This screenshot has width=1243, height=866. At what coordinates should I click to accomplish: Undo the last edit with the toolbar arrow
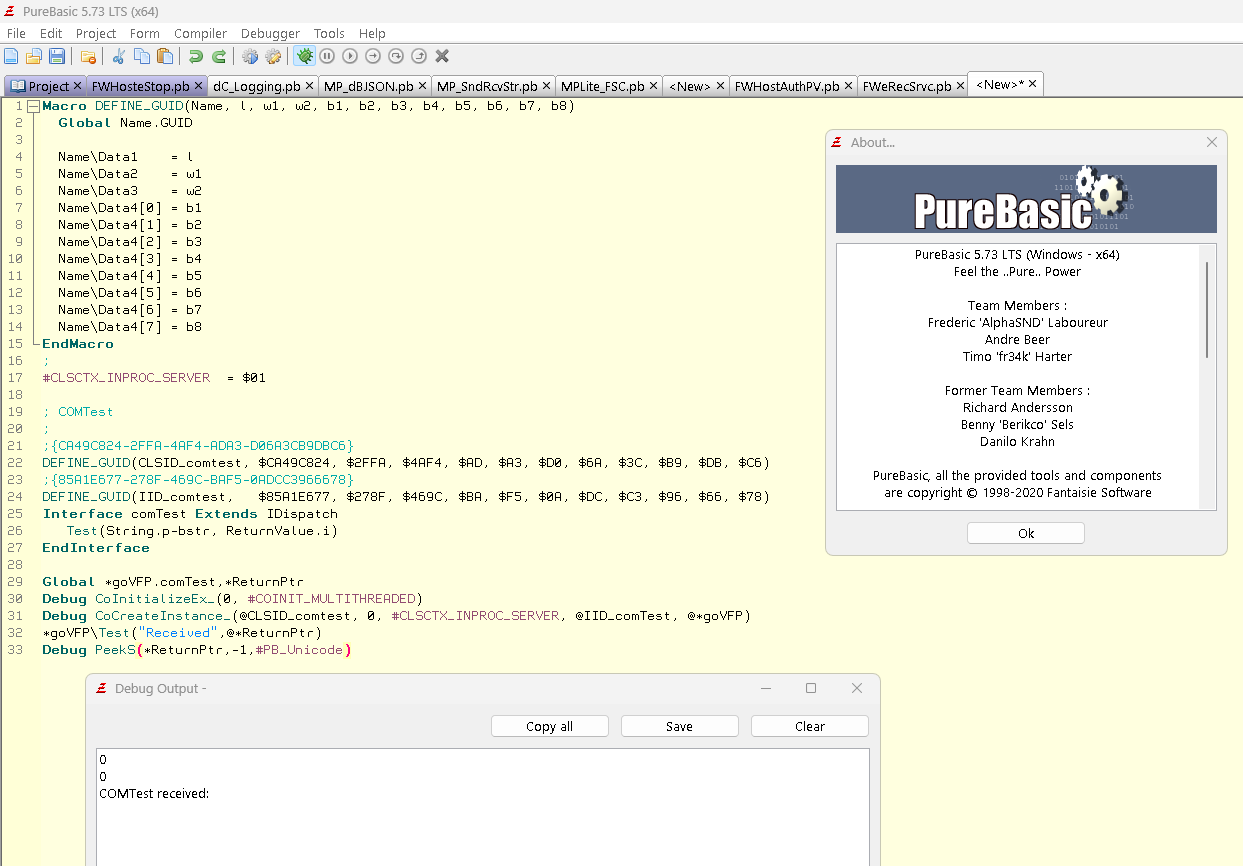(x=196, y=56)
